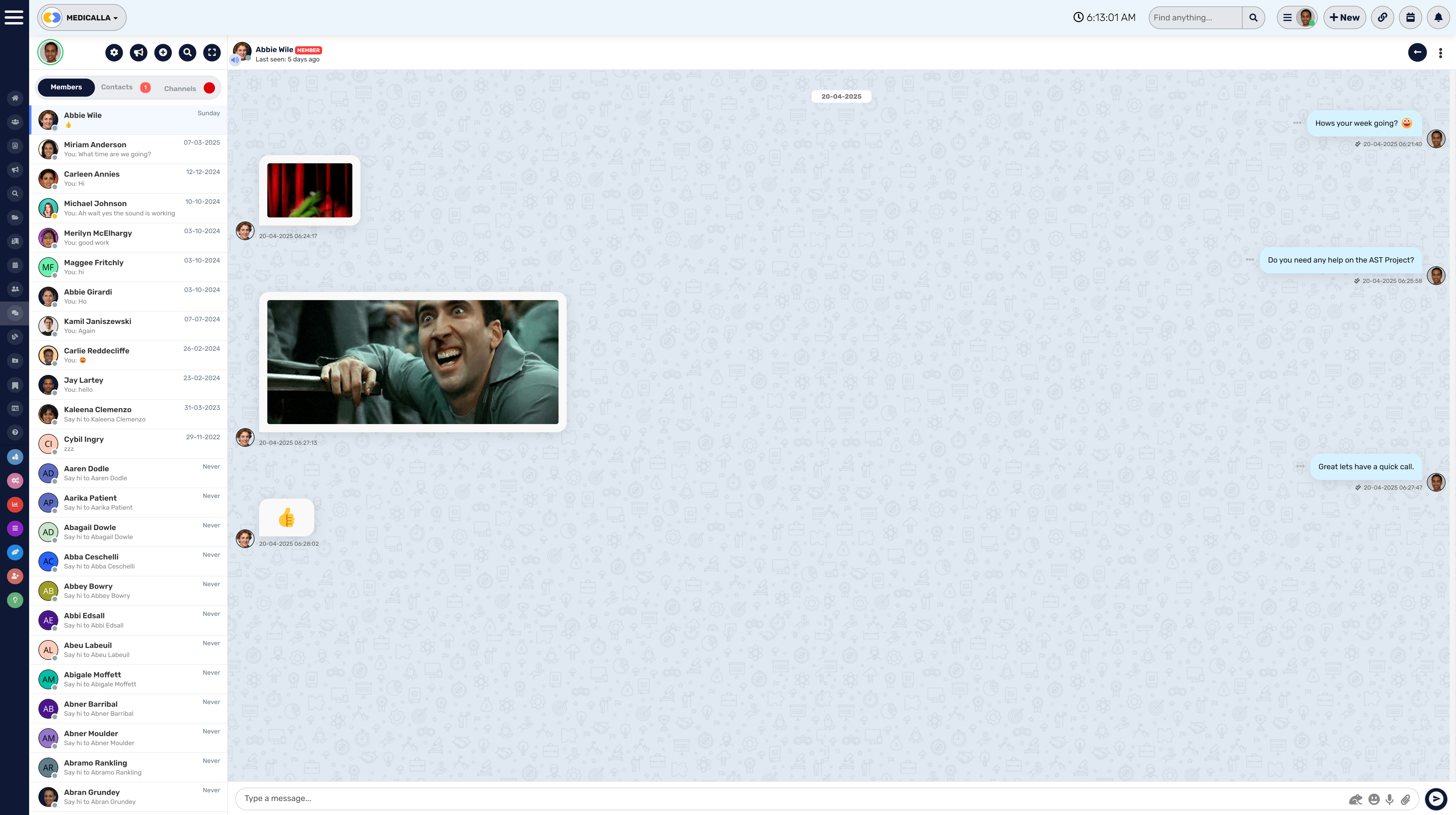This screenshot has width=1456, height=815.
Task: Open chat search with the magnifier icon above members list
Action: pyautogui.click(x=187, y=52)
